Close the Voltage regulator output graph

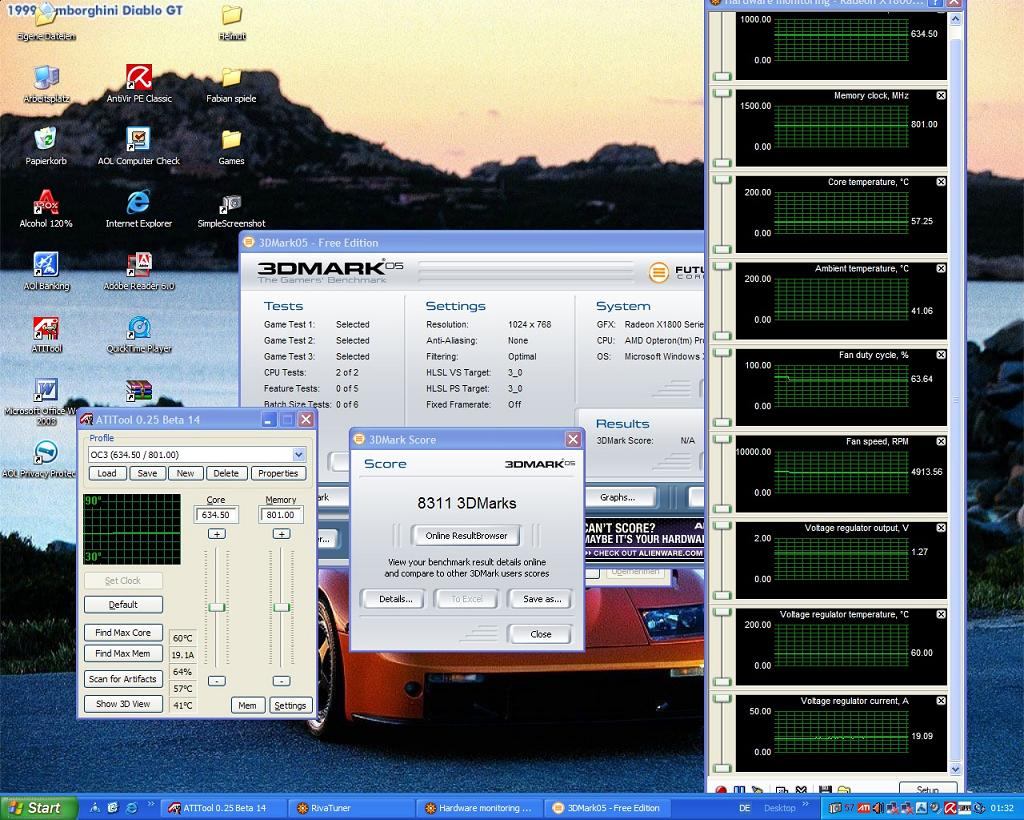point(941,528)
